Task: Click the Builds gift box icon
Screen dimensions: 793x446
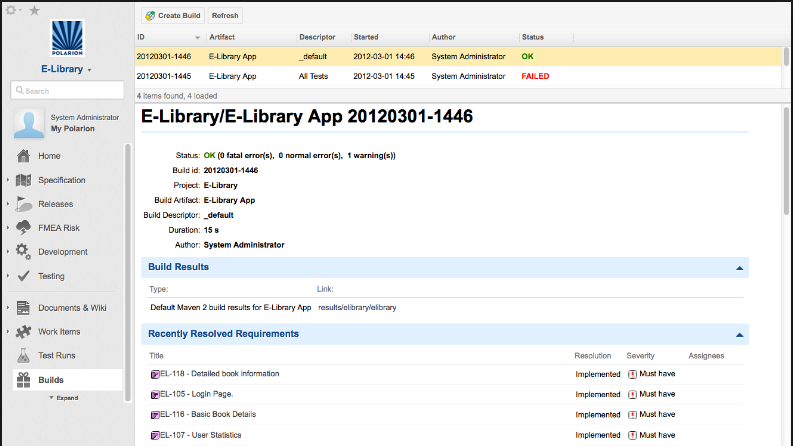Action: [24, 380]
